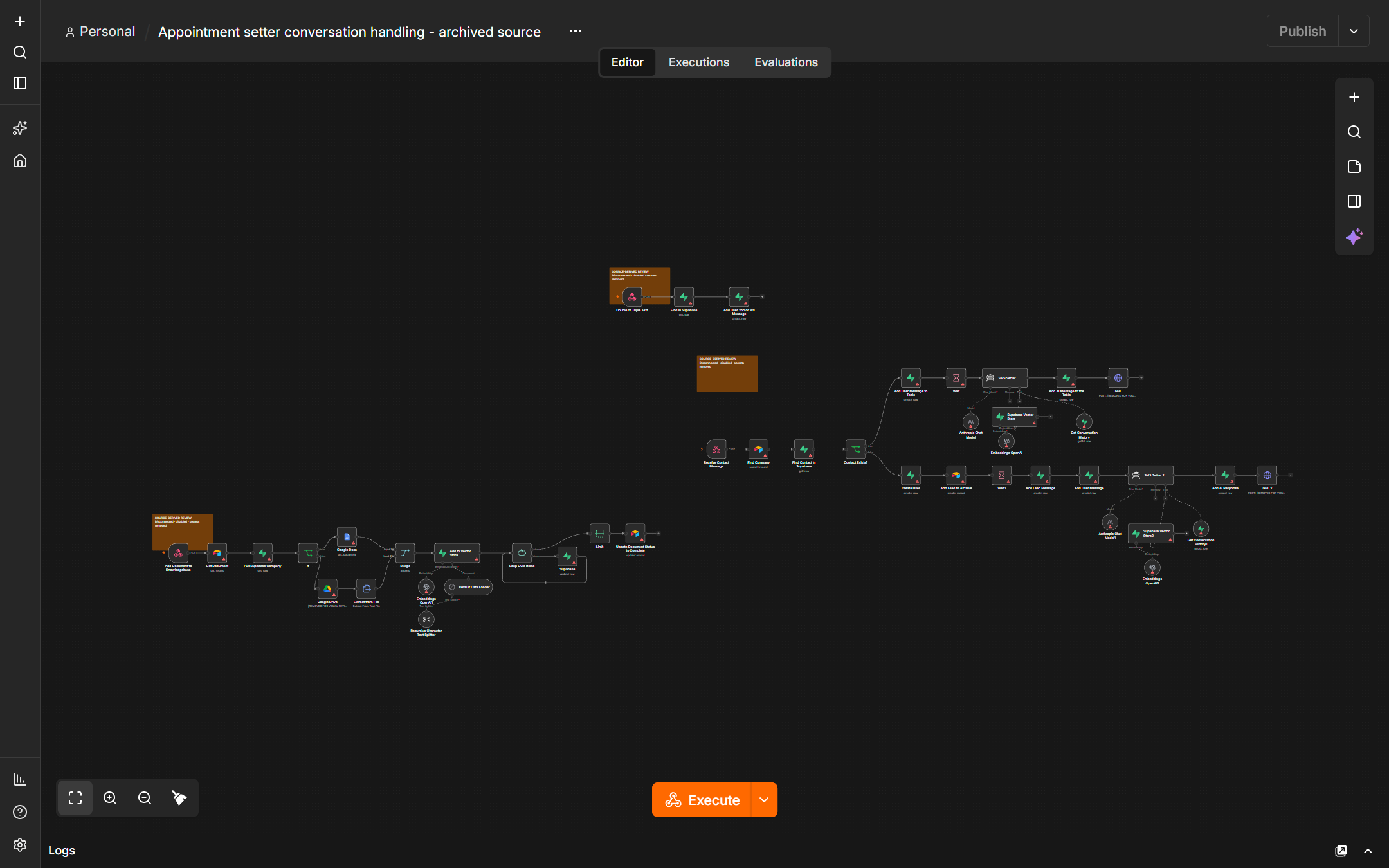Add a node with the canvas plus button
Image resolution: width=1389 pixels, height=868 pixels.
point(1354,97)
